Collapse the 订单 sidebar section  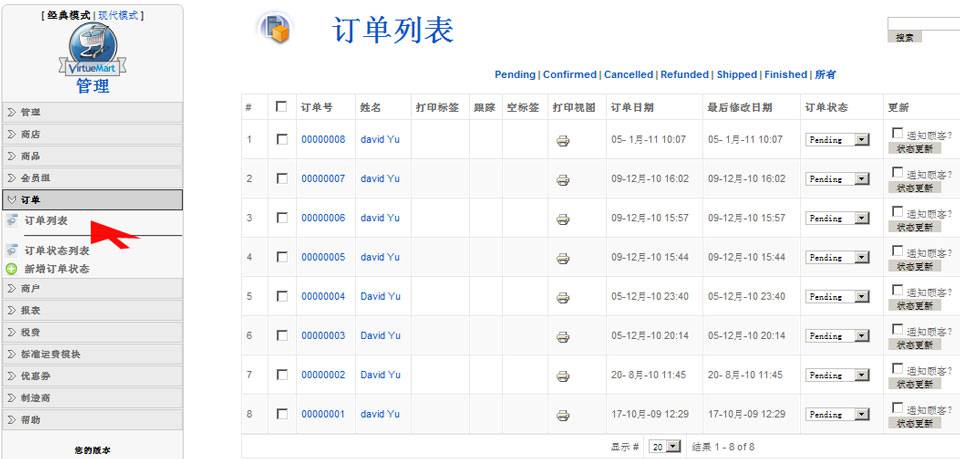click(92, 200)
